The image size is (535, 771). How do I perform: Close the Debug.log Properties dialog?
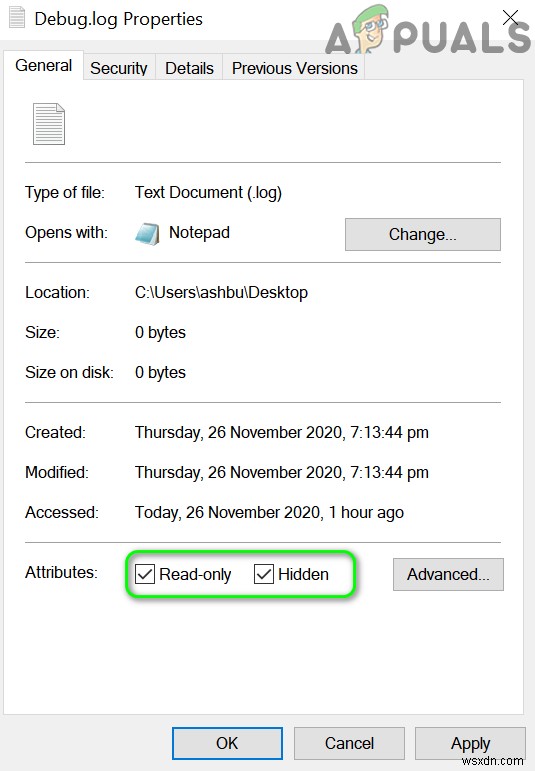(511, 18)
